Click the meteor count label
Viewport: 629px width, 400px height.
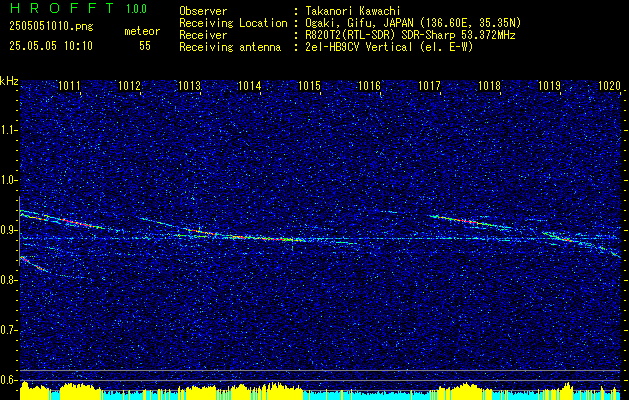coord(142,31)
